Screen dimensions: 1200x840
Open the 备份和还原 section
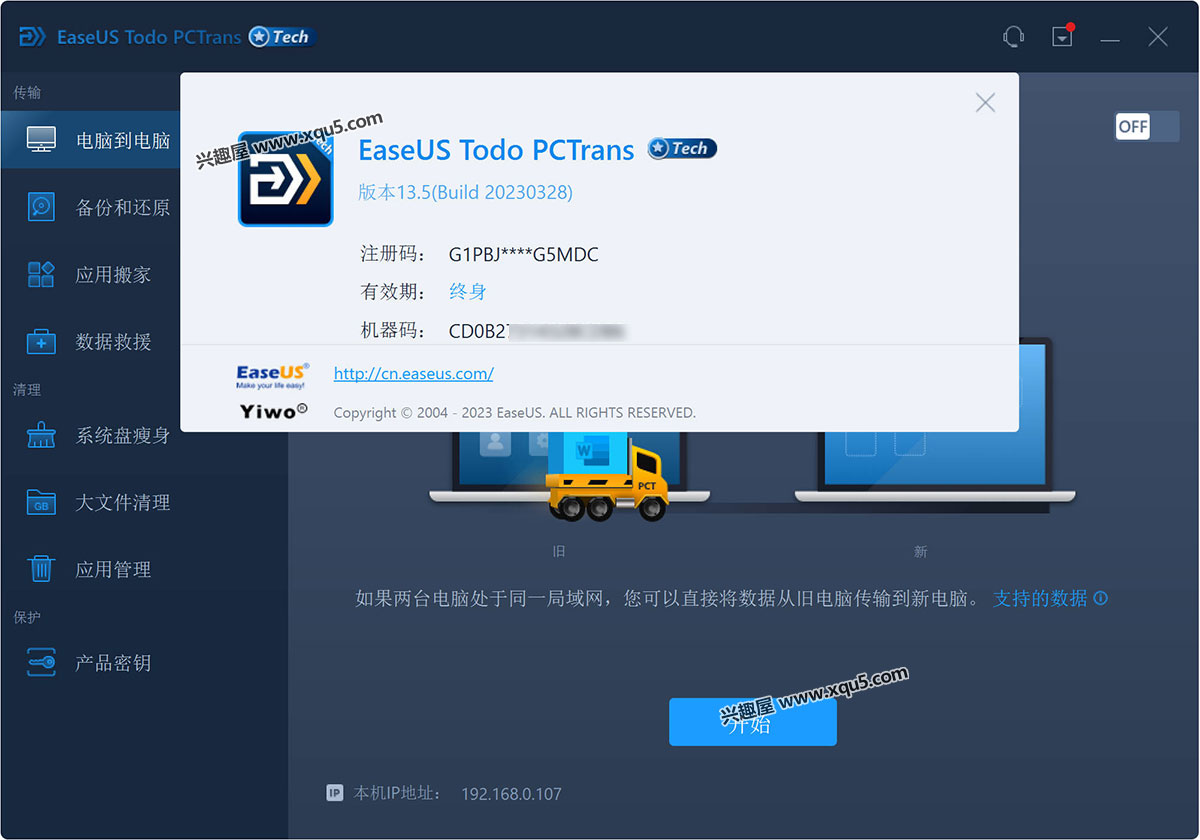point(122,207)
